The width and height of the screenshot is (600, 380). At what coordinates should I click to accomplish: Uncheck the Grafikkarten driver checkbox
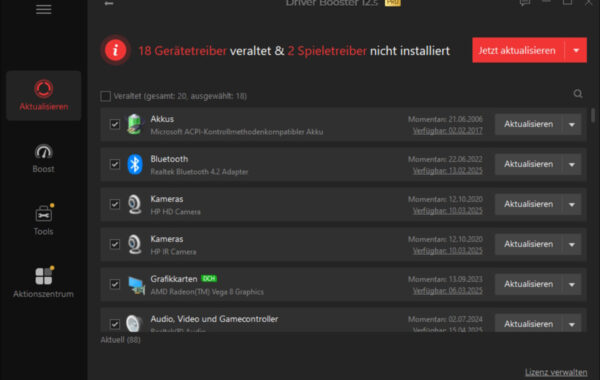click(115, 284)
